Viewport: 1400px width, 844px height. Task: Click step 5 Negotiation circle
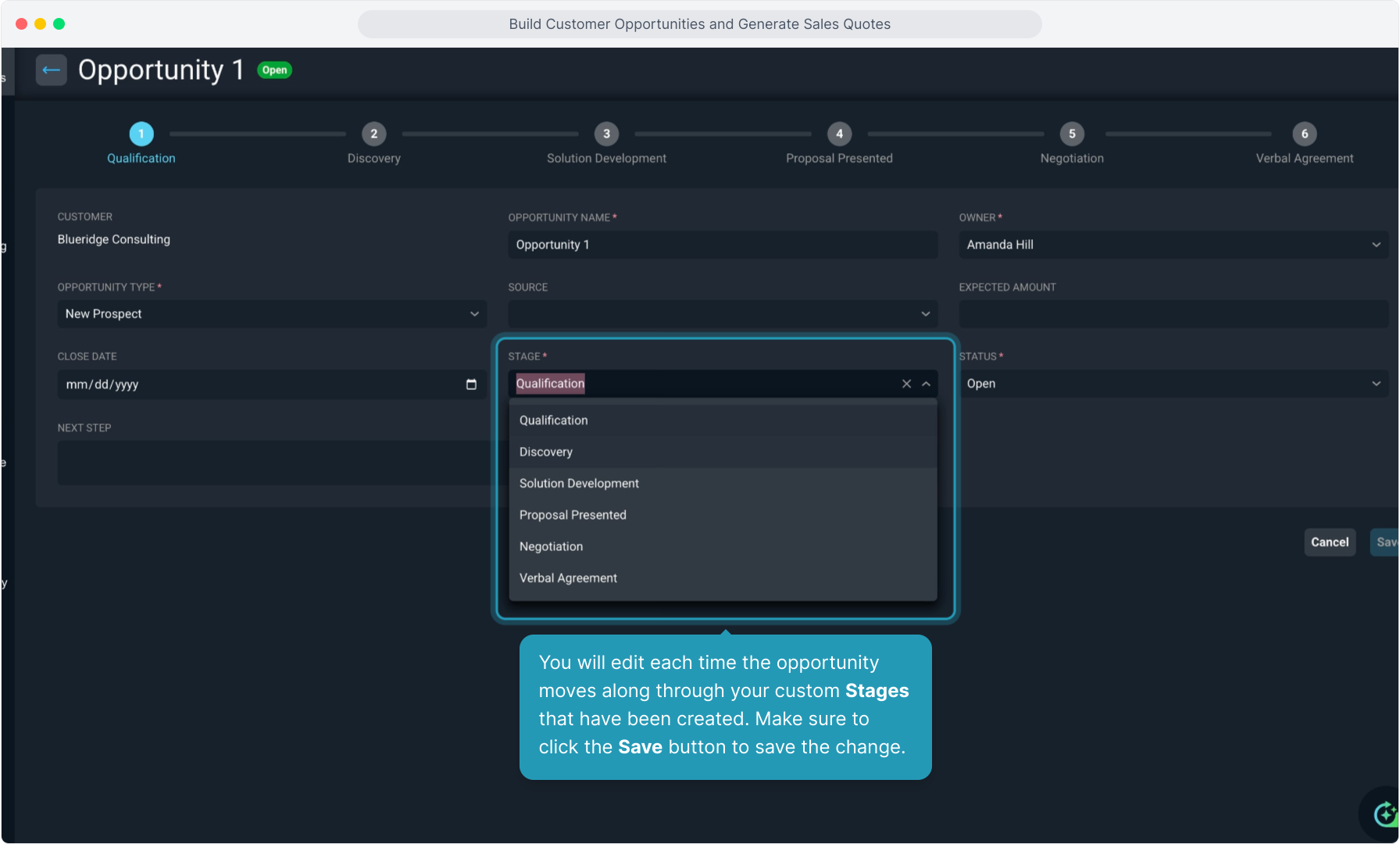(x=1072, y=134)
